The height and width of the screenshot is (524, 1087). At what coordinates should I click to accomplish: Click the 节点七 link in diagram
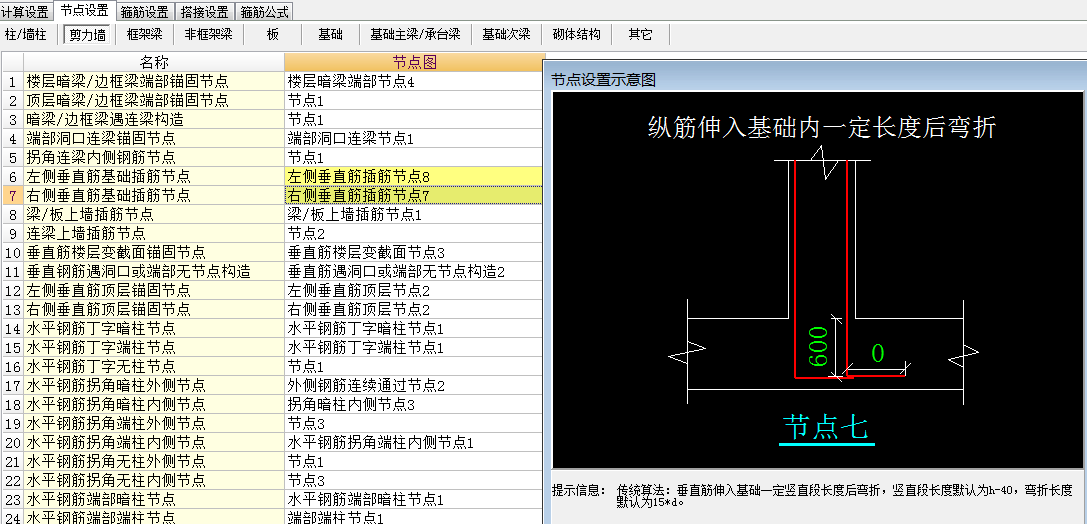click(826, 427)
